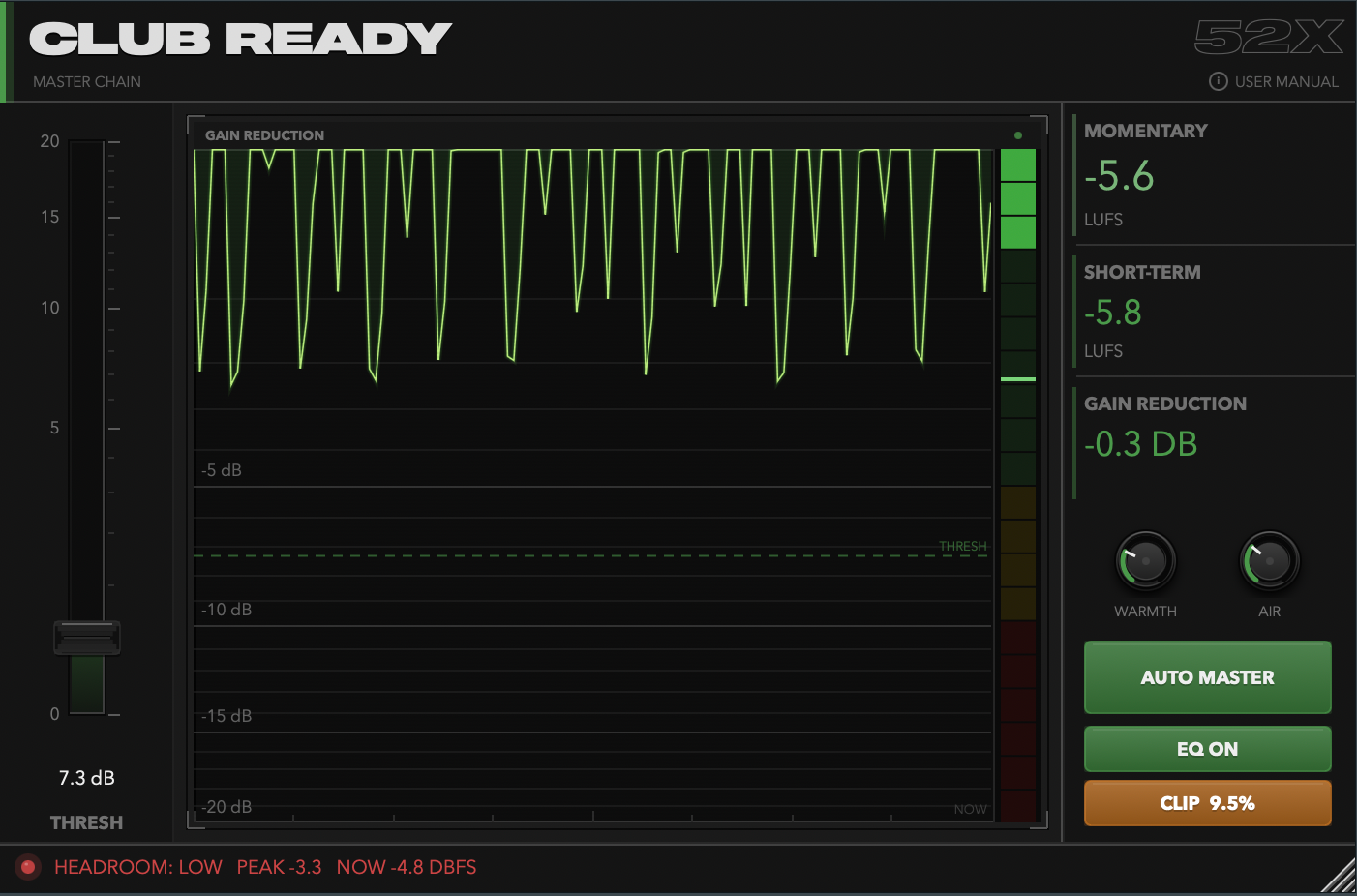Viewport: 1357px width, 896px height.
Task: Click the THRESH label under the fader
Action: [x=87, y=822]
